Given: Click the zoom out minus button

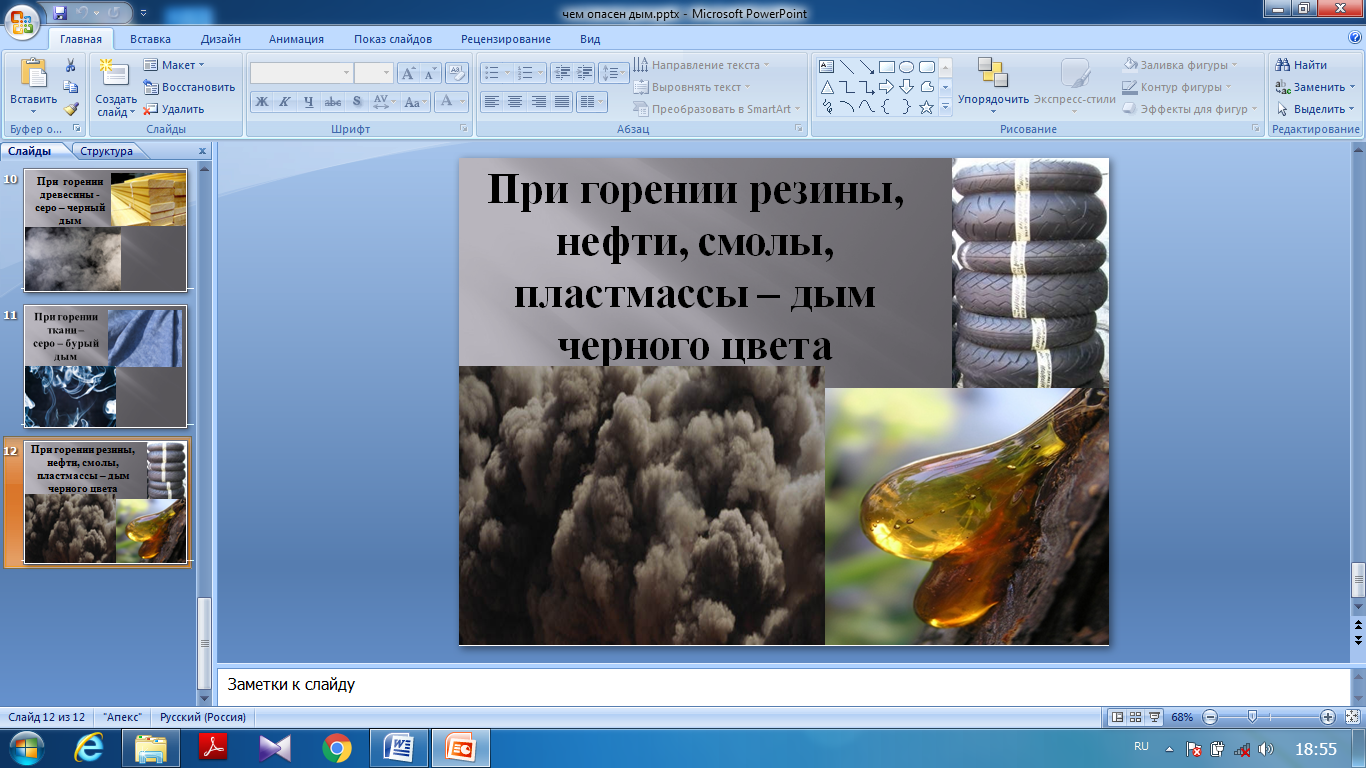Looking at the screenshot, I should click(1210, 717).
